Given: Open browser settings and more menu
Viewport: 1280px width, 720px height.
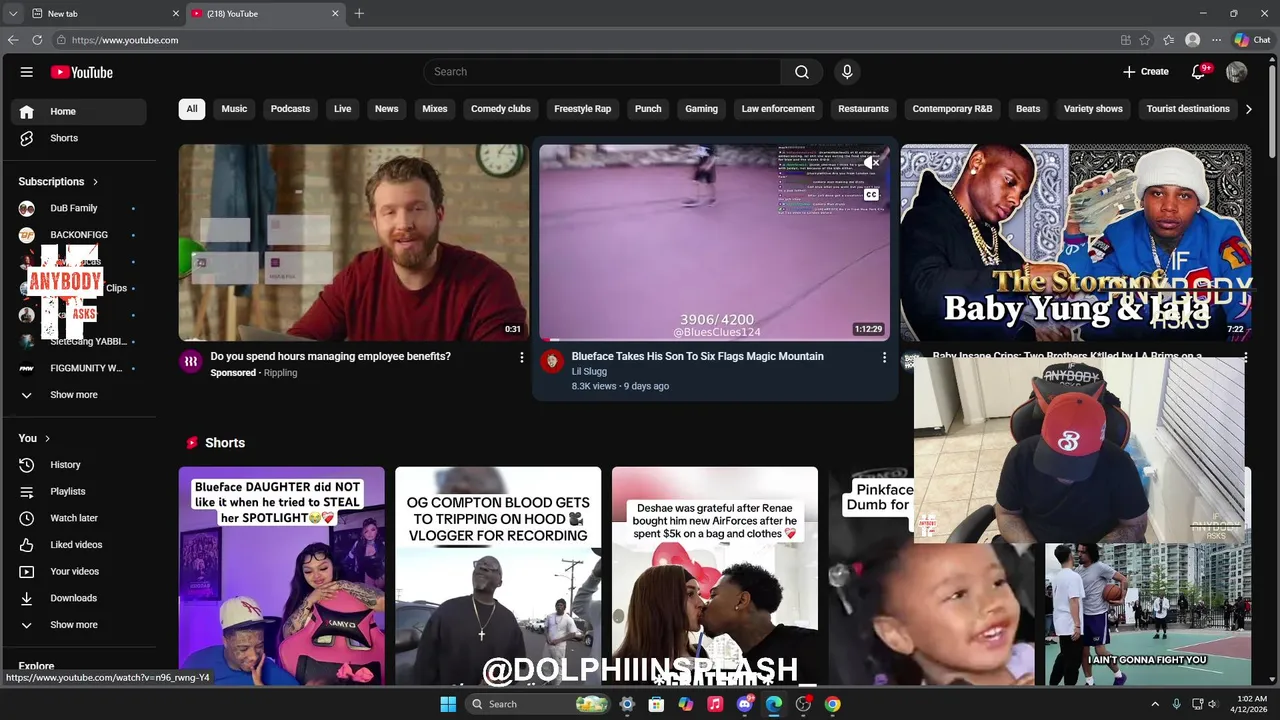Looking at the screenshot, I should click(x=1216, y=40).
